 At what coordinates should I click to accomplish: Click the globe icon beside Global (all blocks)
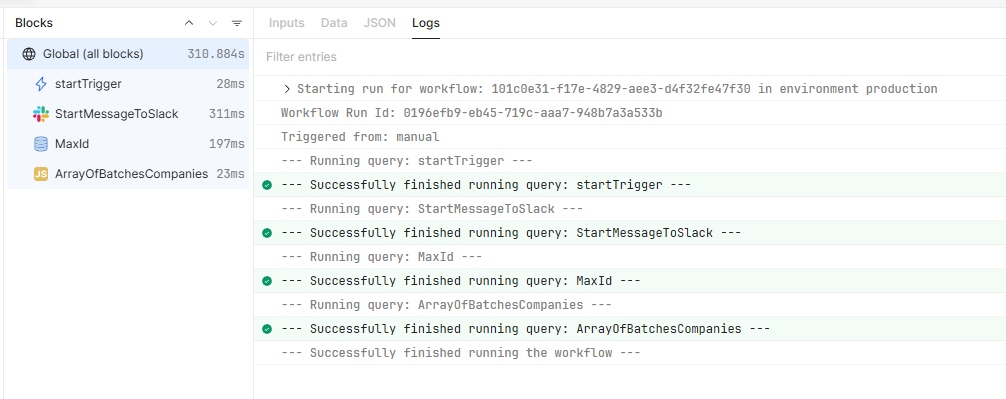click(x=29, y=54)
